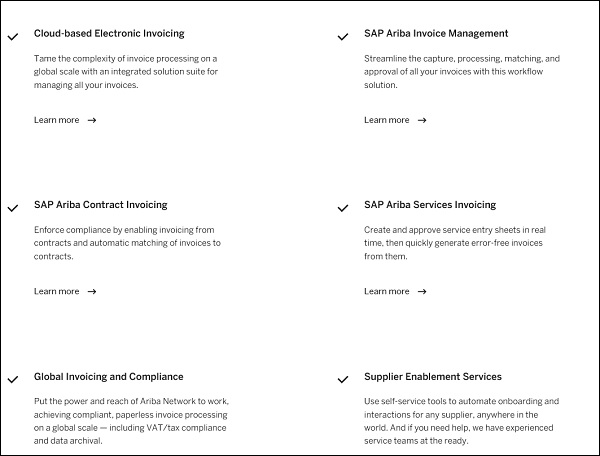Click checkmark beside SAP Ariba Invoice Management
The height and width of the screenshot is (456, 600).
pos(342,36)
